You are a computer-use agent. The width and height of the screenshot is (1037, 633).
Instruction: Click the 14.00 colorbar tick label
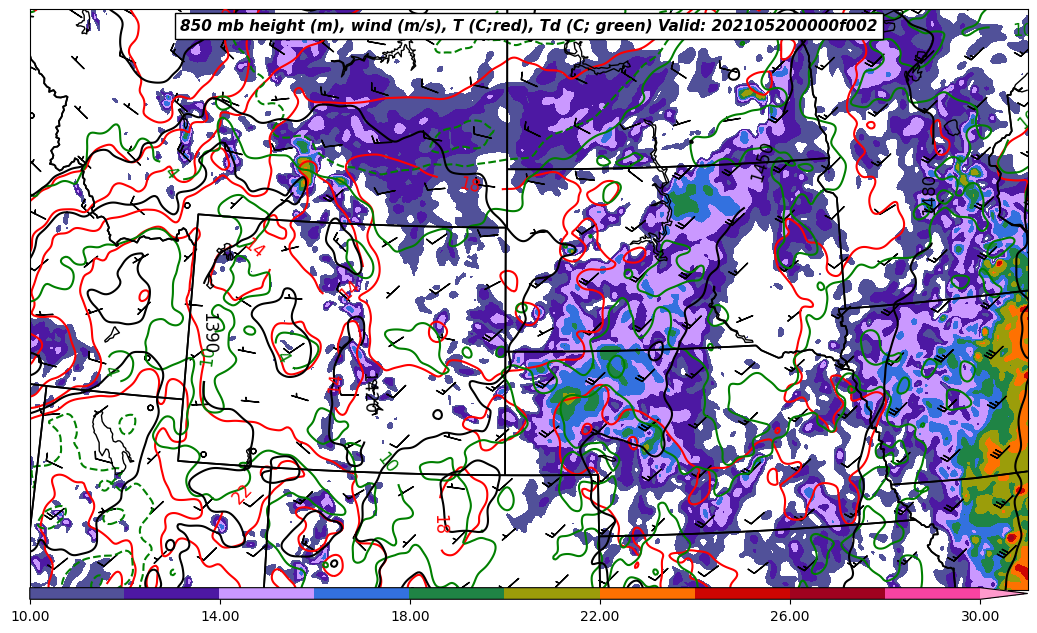[220, 616]
